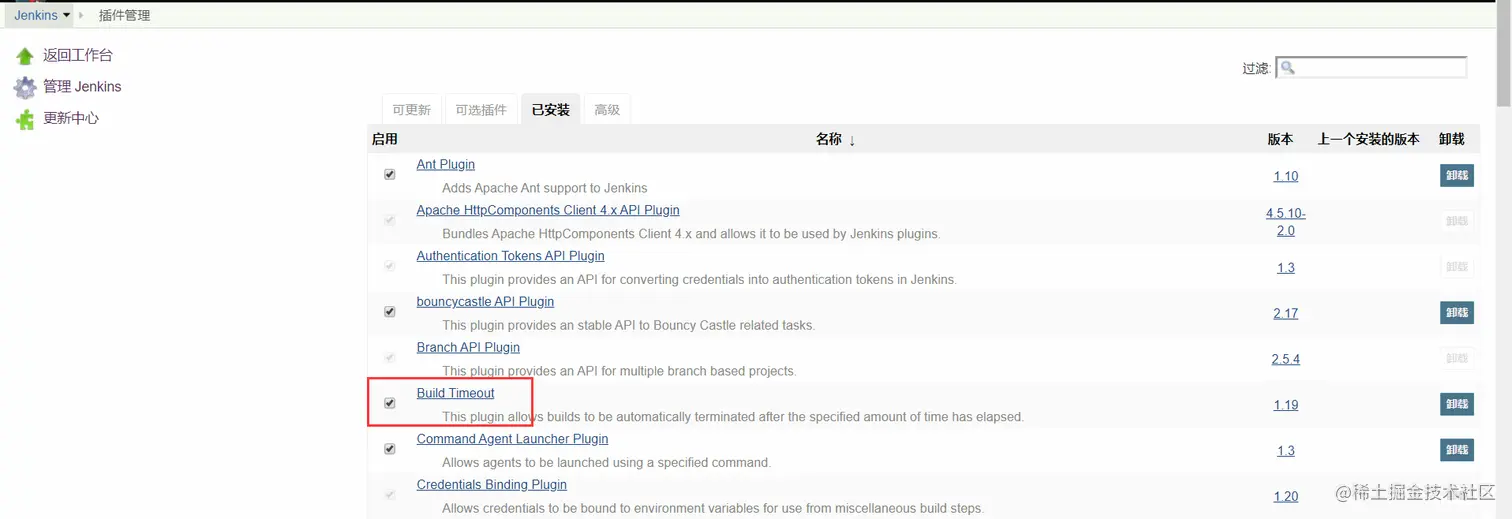Select the 已安装 tab

[x=550, y=110]
